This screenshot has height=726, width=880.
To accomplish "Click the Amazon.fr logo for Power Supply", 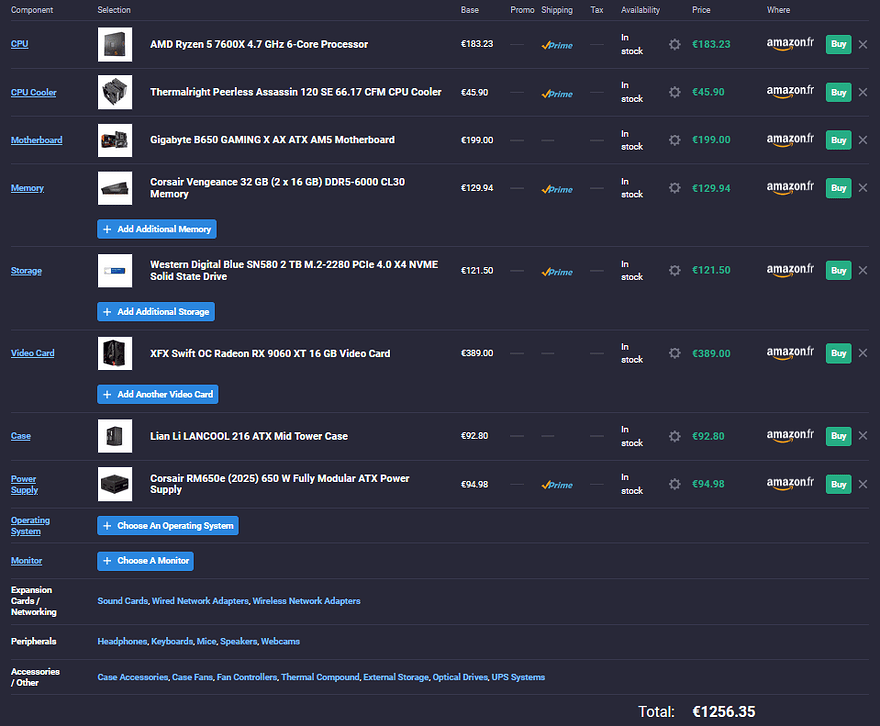I will click(790, 484).
